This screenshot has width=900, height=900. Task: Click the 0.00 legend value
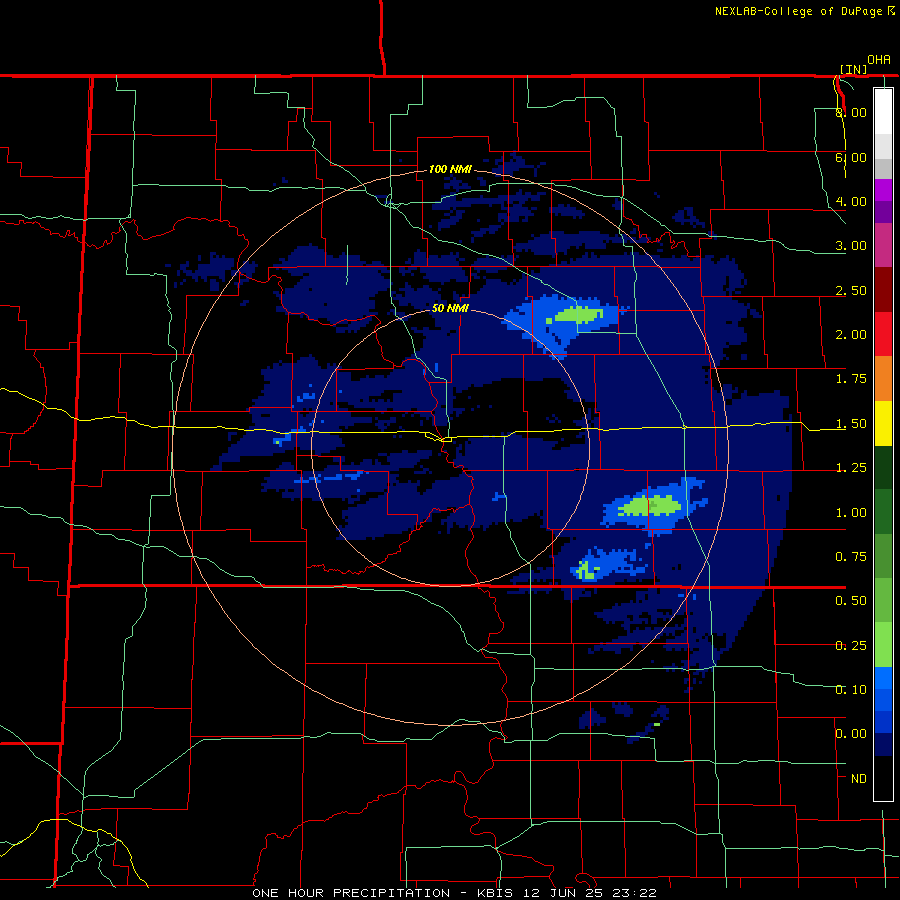point(851,734)
